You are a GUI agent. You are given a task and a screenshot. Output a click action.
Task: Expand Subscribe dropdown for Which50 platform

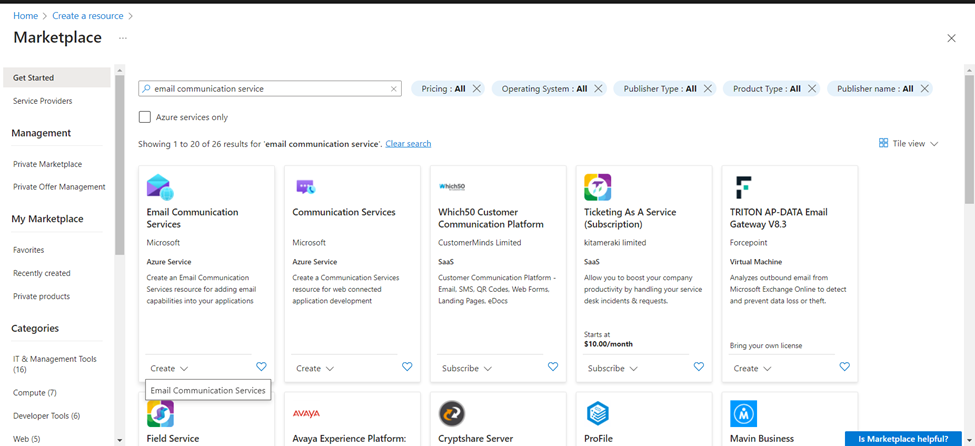467,368
